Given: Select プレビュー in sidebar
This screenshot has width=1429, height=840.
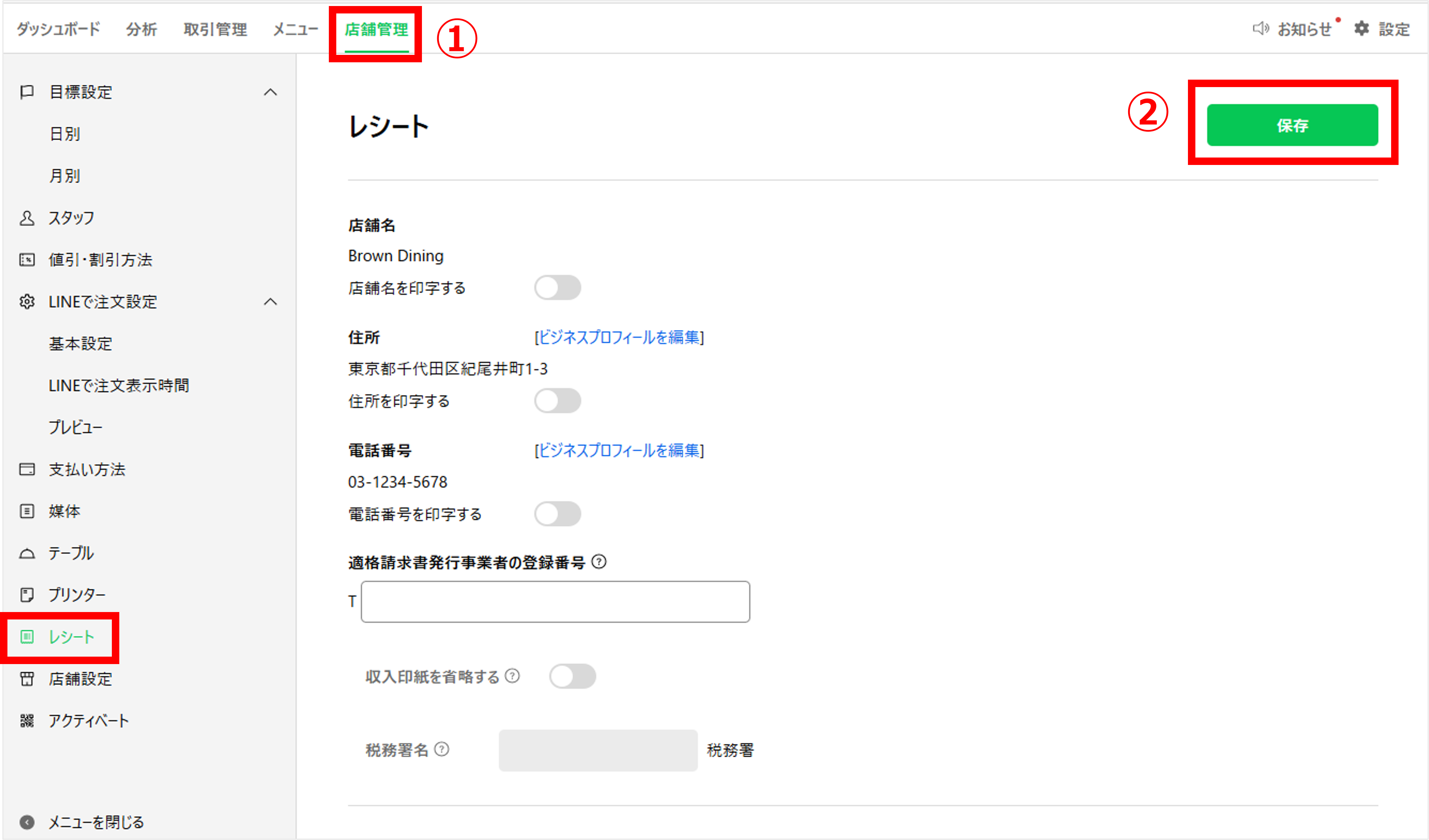Looking at the screenshot, I should (x=75, y=427).
